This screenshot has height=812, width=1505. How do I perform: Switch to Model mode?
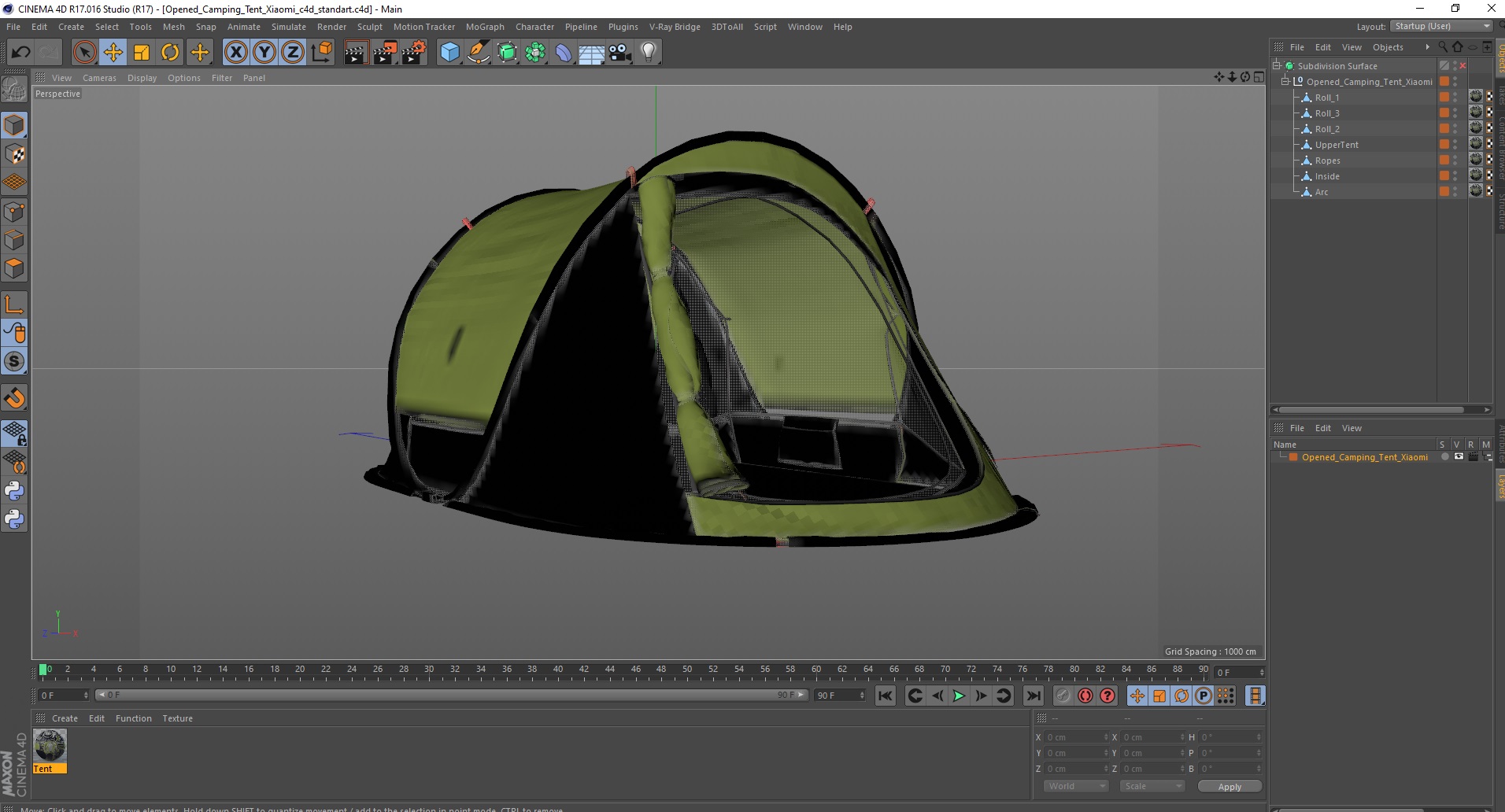(x=14, y=125)
